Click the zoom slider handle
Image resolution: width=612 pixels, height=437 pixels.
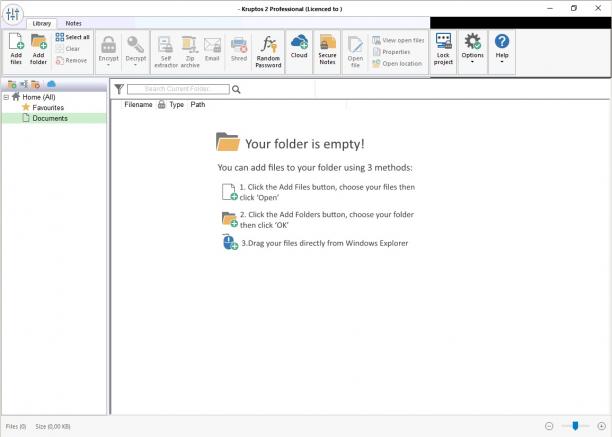click(x=575, y=426)
